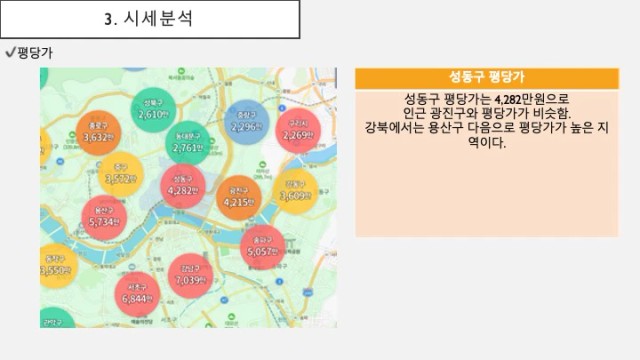Select the 중랑구 2,296만 blue bubble

coord(247,122)
